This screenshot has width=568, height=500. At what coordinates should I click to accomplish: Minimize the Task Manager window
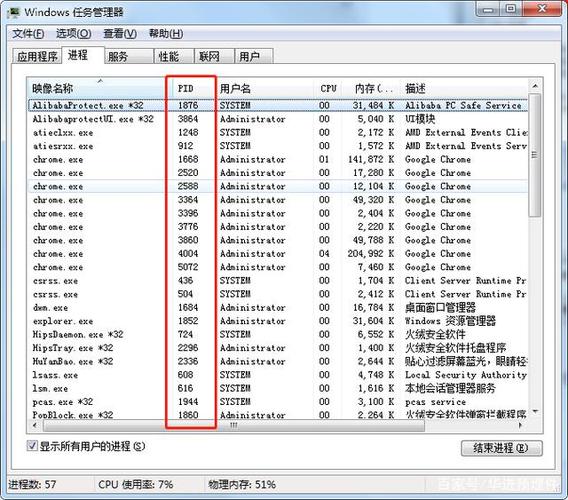coord(488,9)
